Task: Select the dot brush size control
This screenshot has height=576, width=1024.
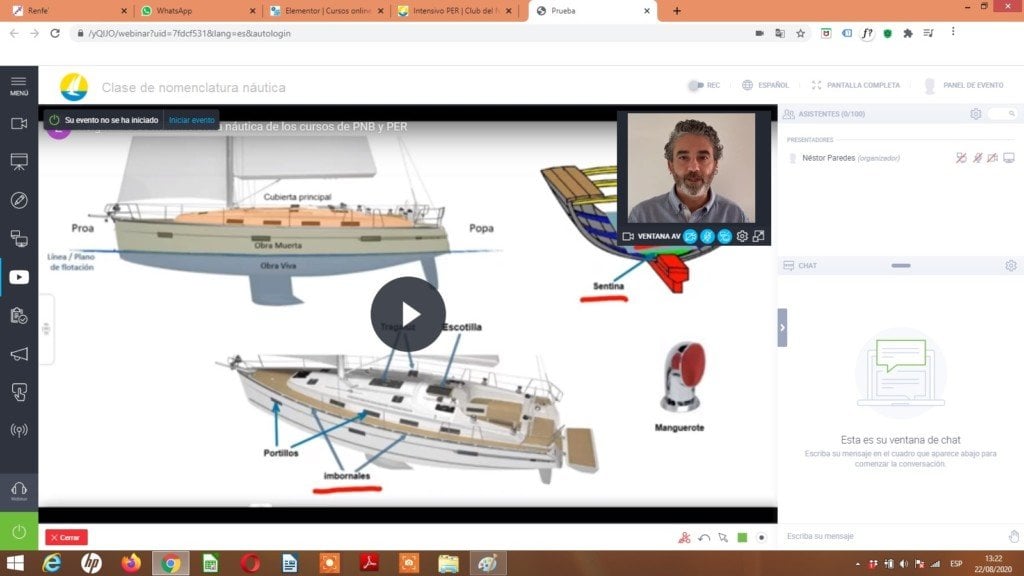Action: click(x=761, y=537)
